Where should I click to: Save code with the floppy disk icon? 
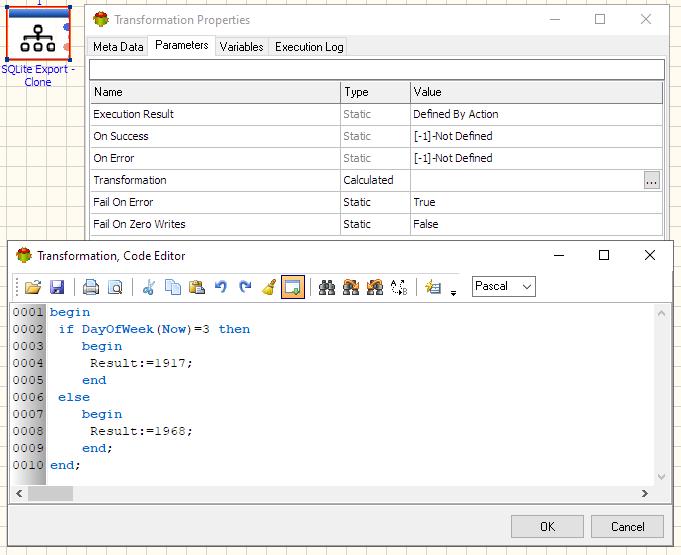57,287
